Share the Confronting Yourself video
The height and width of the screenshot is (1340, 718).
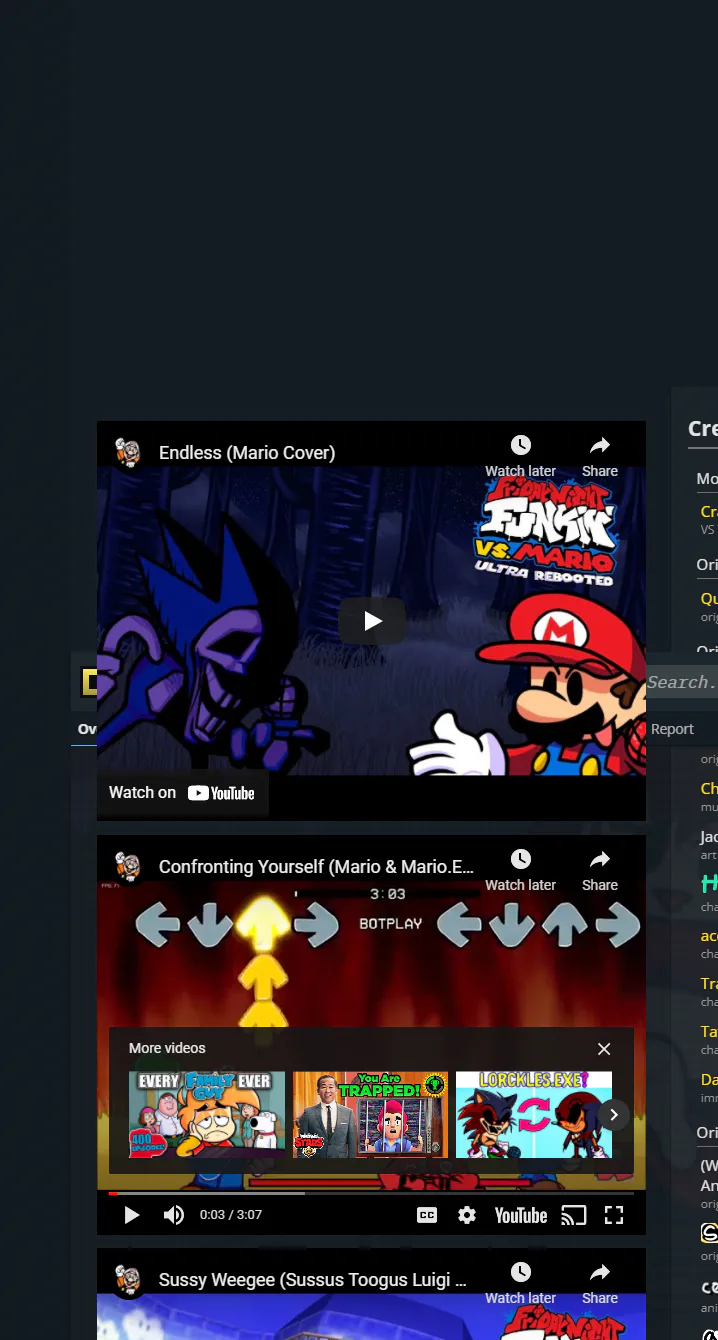(600, 870)
